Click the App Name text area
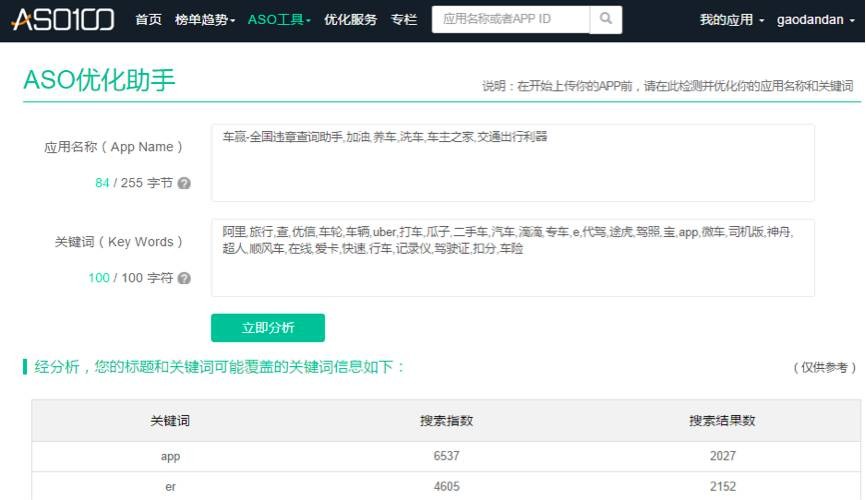 pos(513,163)
